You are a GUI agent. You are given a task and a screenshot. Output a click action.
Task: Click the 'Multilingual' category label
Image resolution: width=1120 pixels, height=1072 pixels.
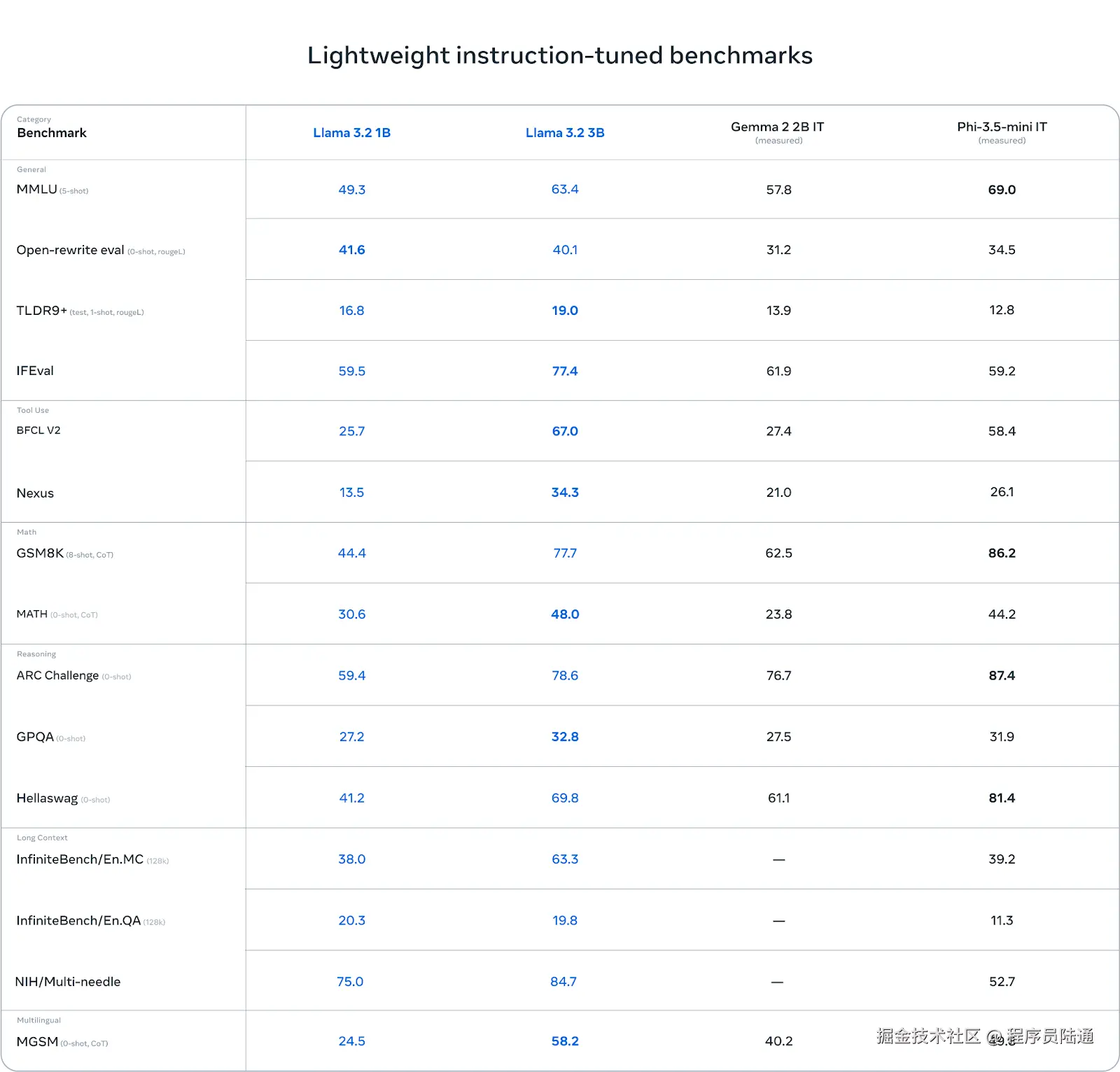click(x=38, y=1020)
